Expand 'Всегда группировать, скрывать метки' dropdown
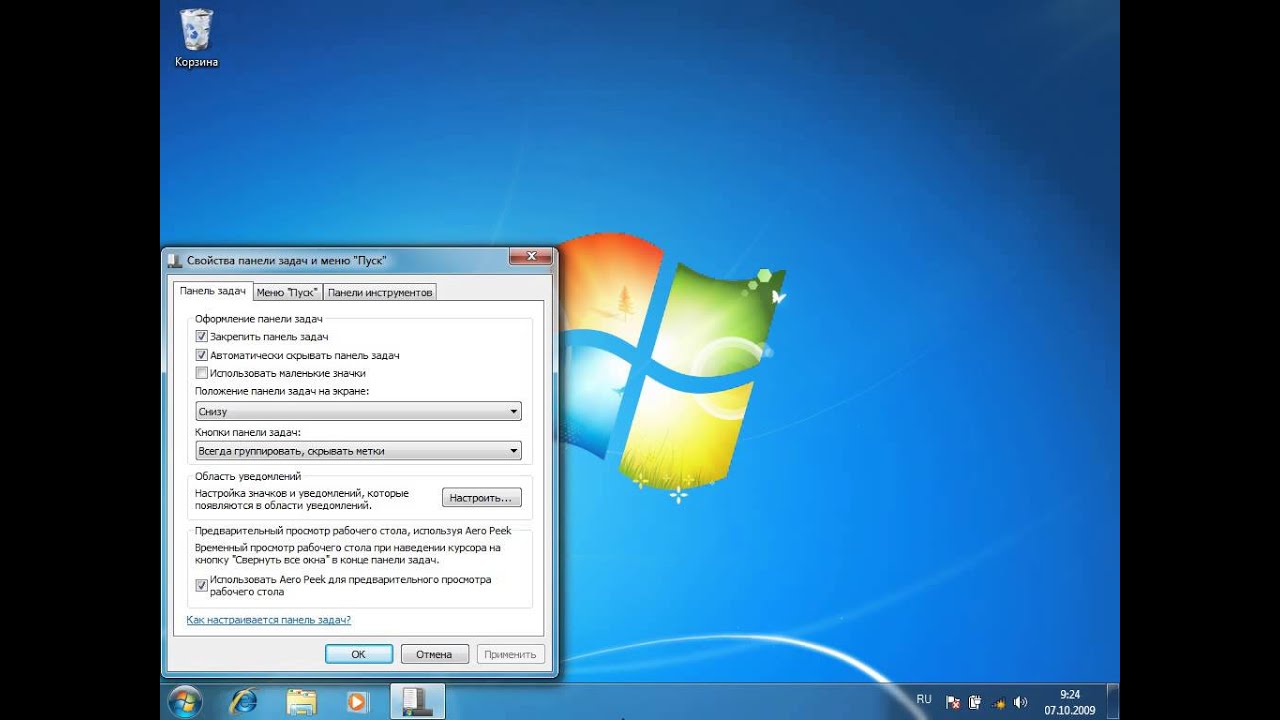 point(358,451)
